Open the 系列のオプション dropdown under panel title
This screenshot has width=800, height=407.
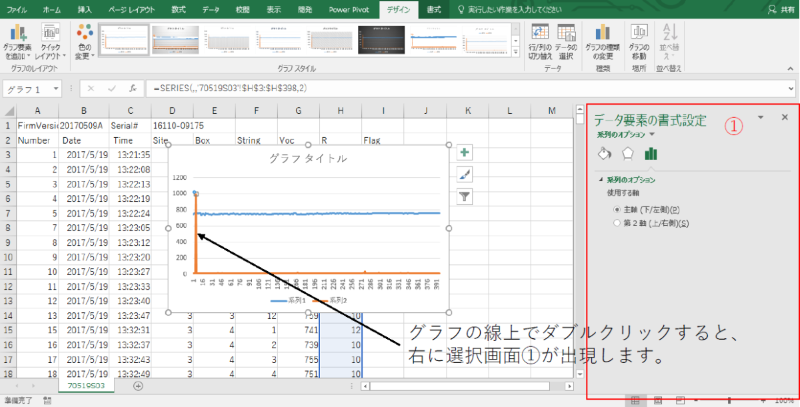(x=652, y=134)
